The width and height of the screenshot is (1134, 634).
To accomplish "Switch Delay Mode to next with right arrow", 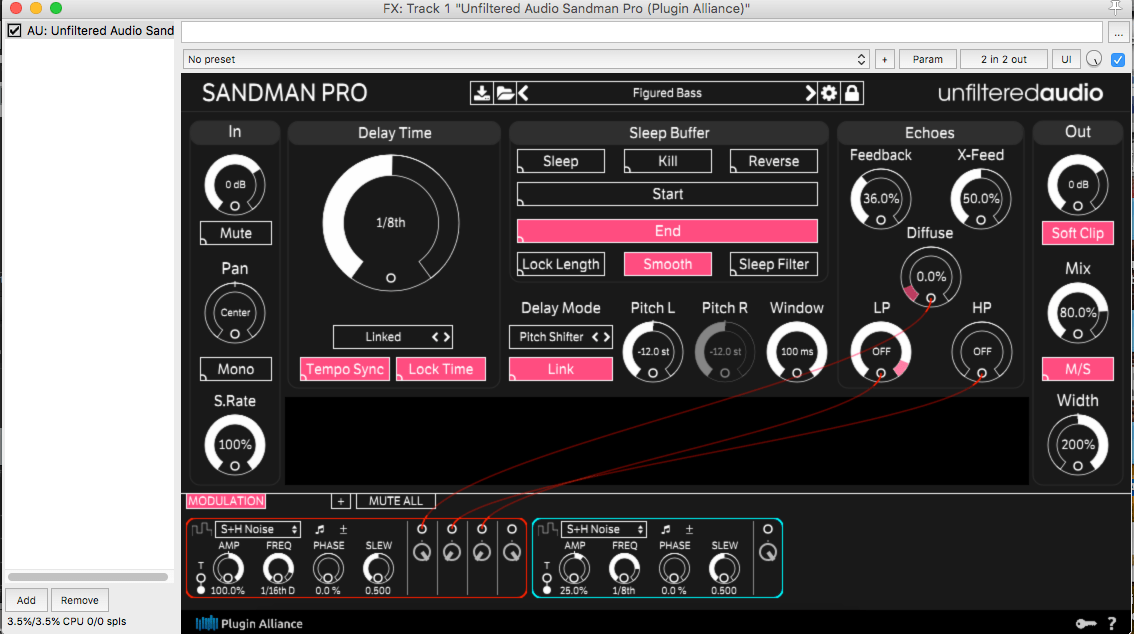I will (x=606, y=337).
